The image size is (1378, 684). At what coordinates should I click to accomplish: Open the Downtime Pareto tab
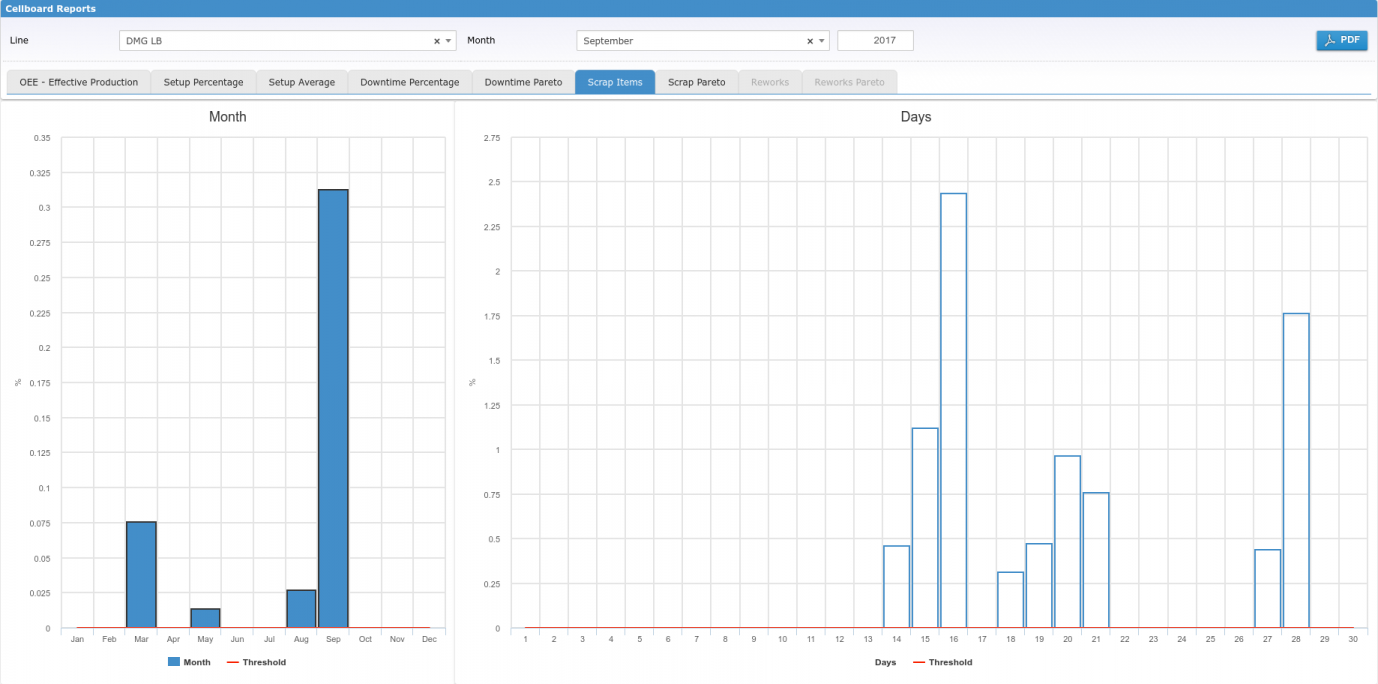523,82
